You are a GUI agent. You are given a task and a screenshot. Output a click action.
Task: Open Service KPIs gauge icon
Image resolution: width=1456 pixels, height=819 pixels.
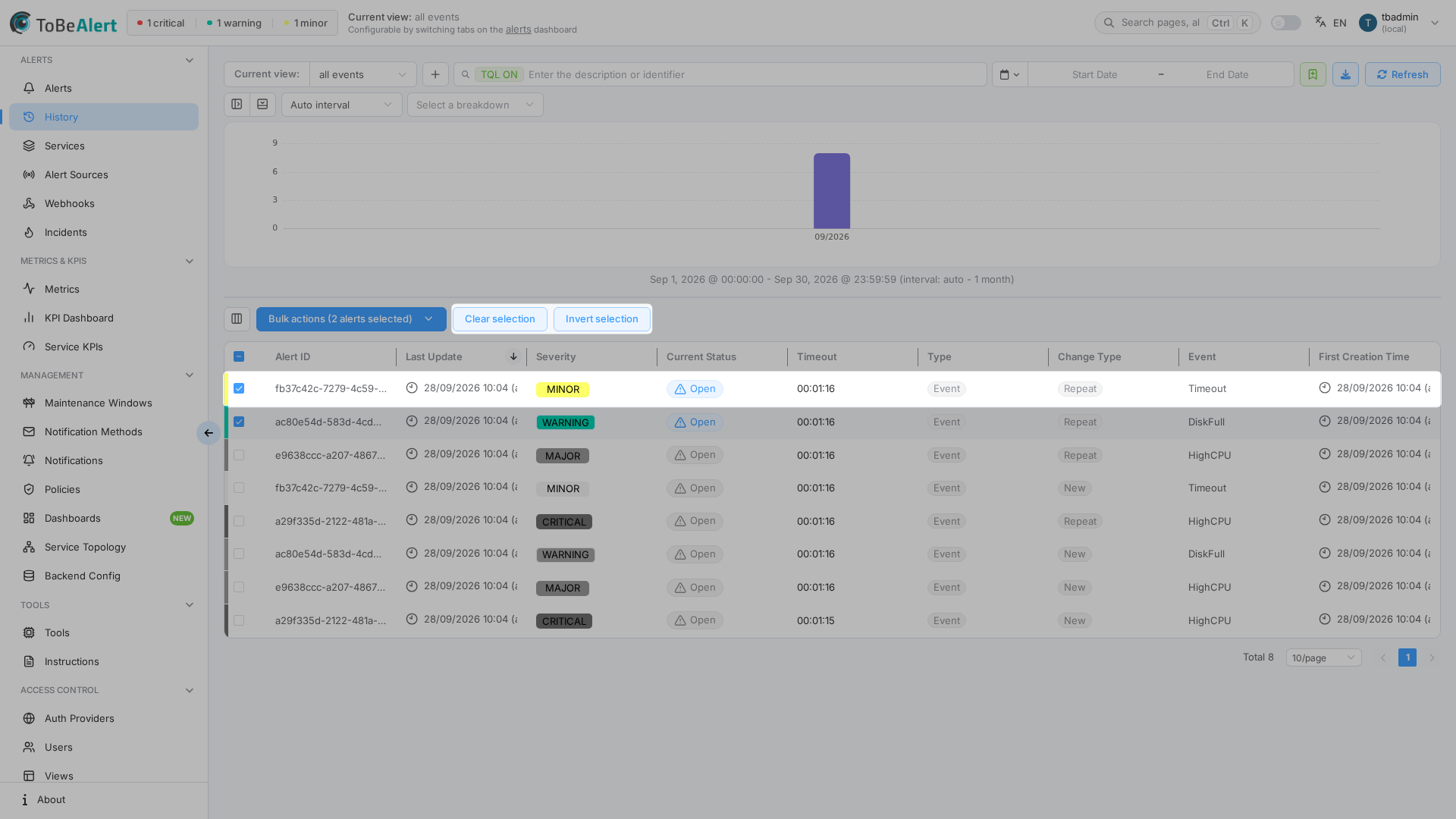tap(29, 347)
